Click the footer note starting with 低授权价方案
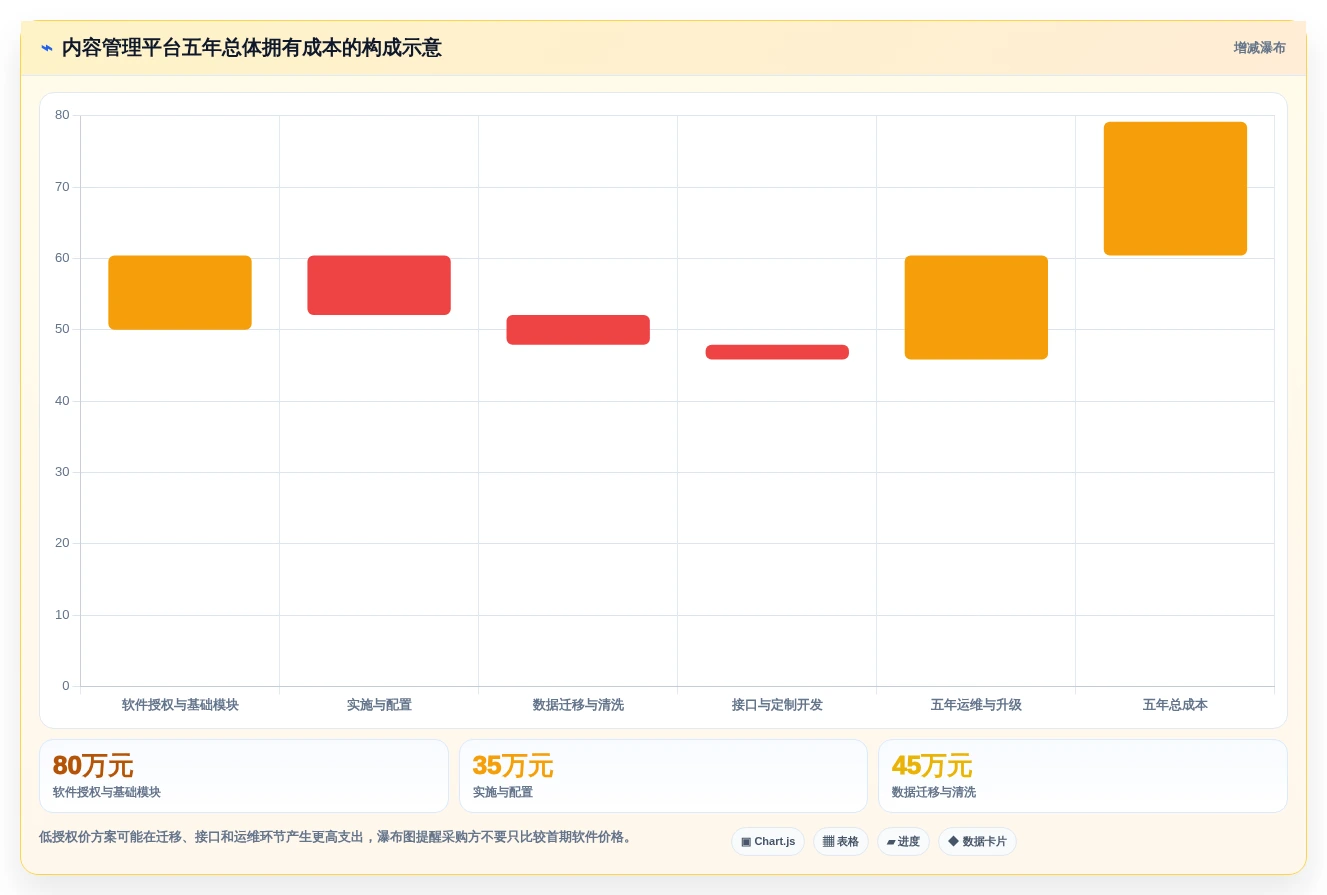1327x895 pixels. coord(337,837)
